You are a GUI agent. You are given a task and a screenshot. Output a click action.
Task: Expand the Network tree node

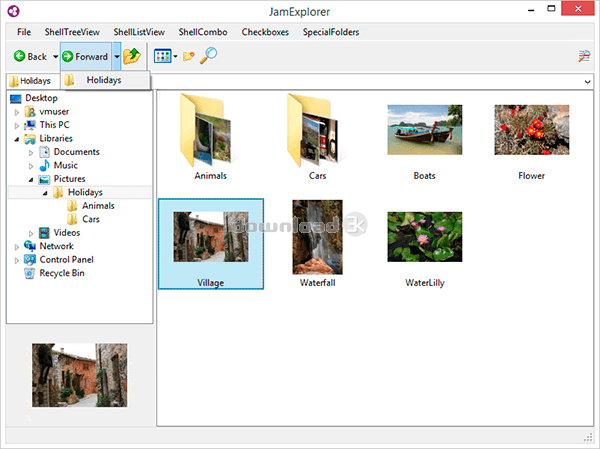click(16, 247)
